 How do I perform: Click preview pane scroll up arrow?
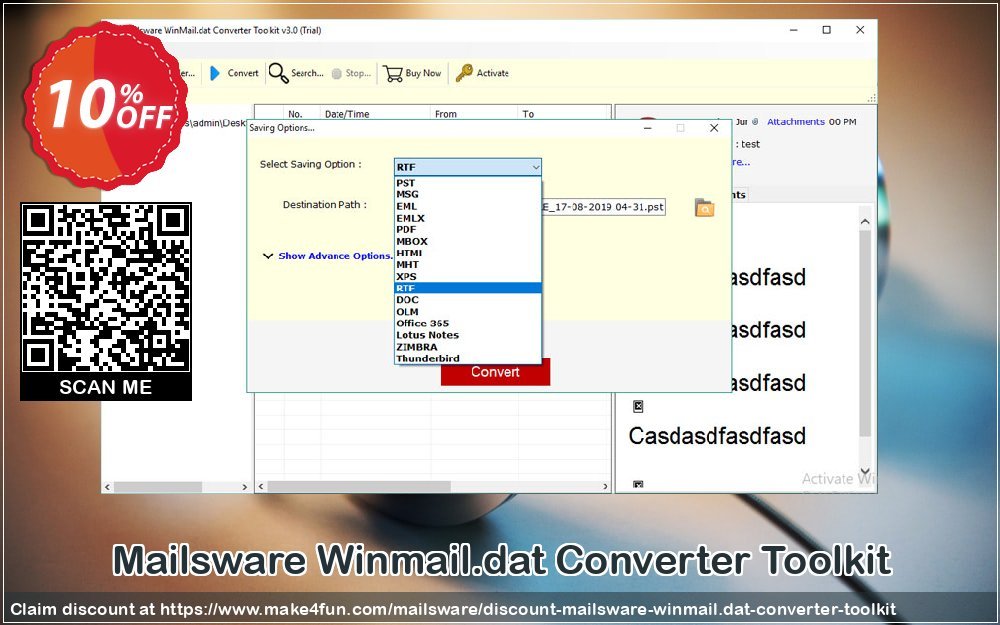tap(865, 221)
